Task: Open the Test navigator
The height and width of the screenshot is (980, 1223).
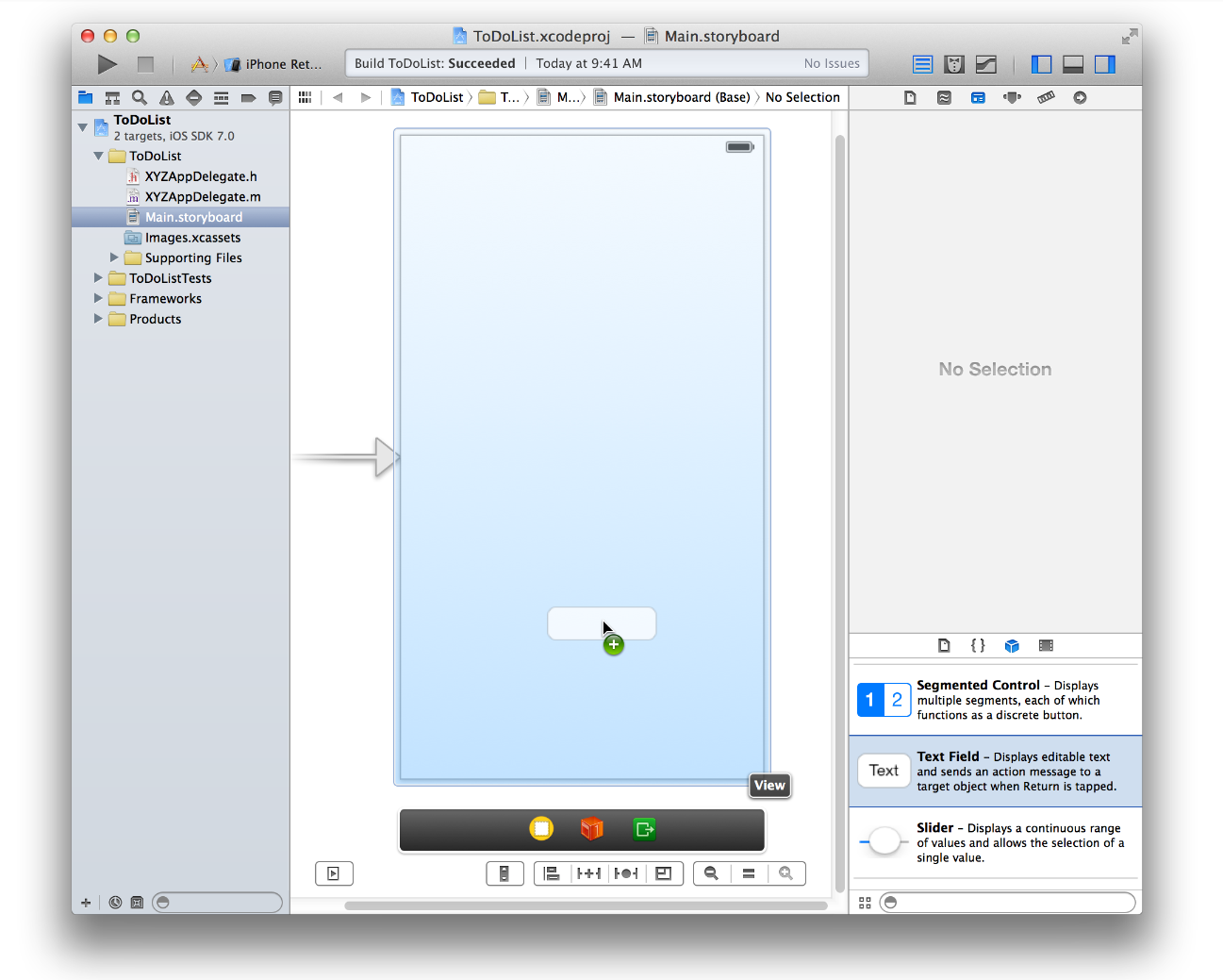Action: (x=193, y=97)
